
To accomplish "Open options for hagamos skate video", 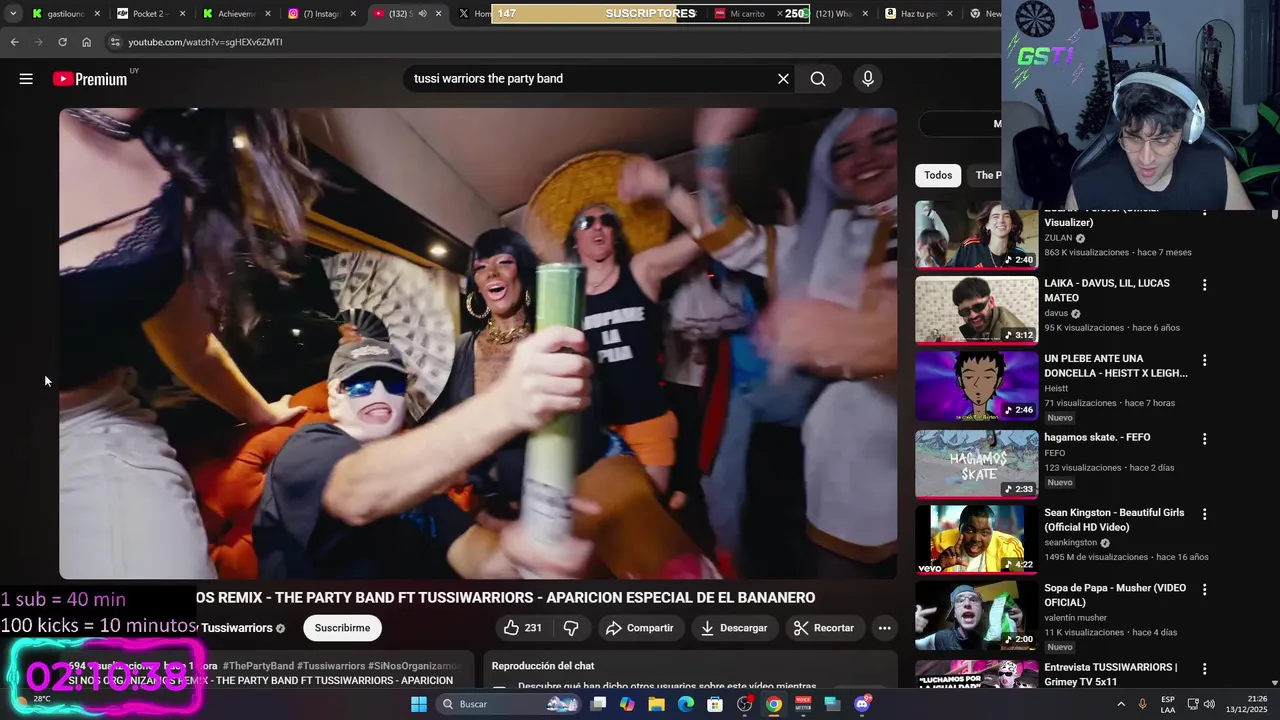I will (1204, 439).
